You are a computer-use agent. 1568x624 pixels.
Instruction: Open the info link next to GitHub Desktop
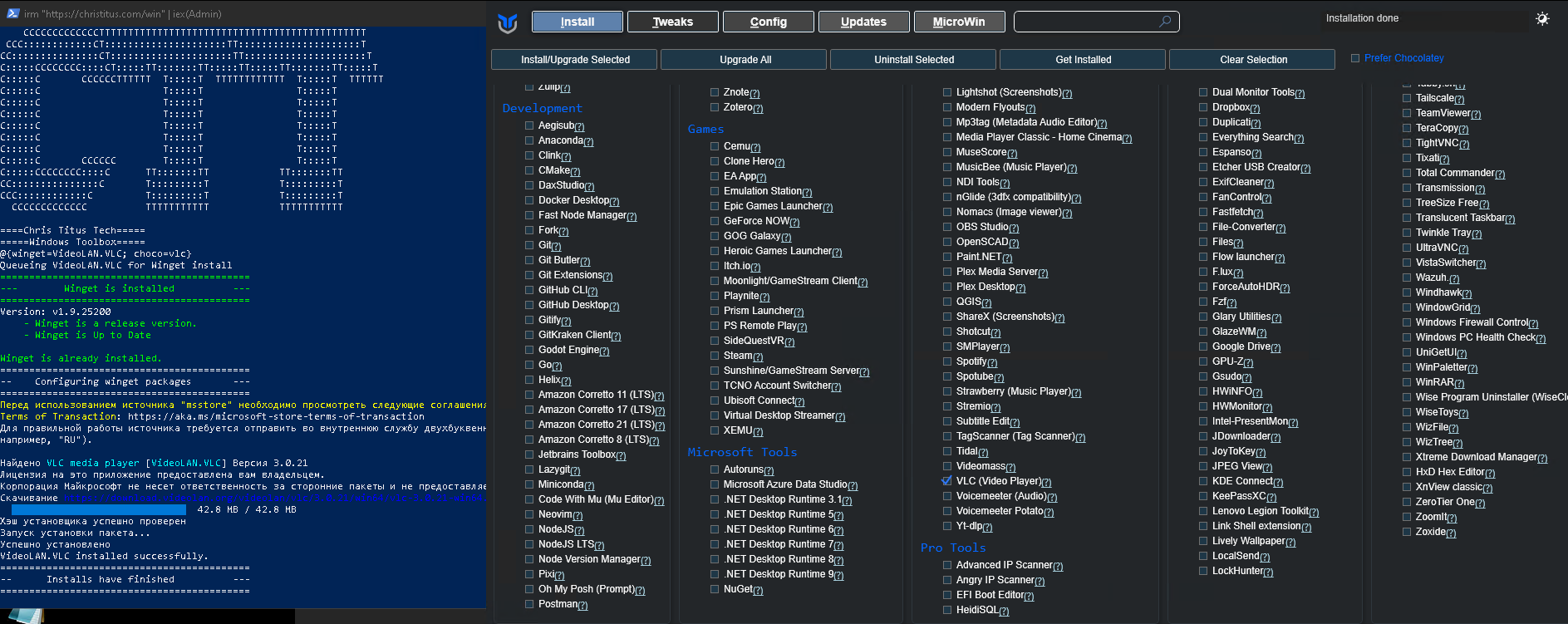point(614,307)
